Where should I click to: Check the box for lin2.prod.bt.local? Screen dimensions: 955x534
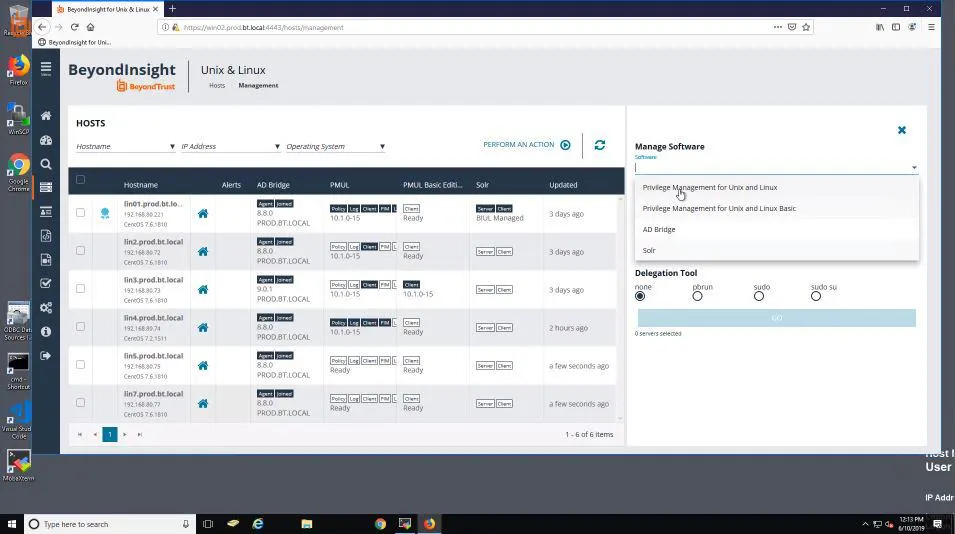[80, 250]
